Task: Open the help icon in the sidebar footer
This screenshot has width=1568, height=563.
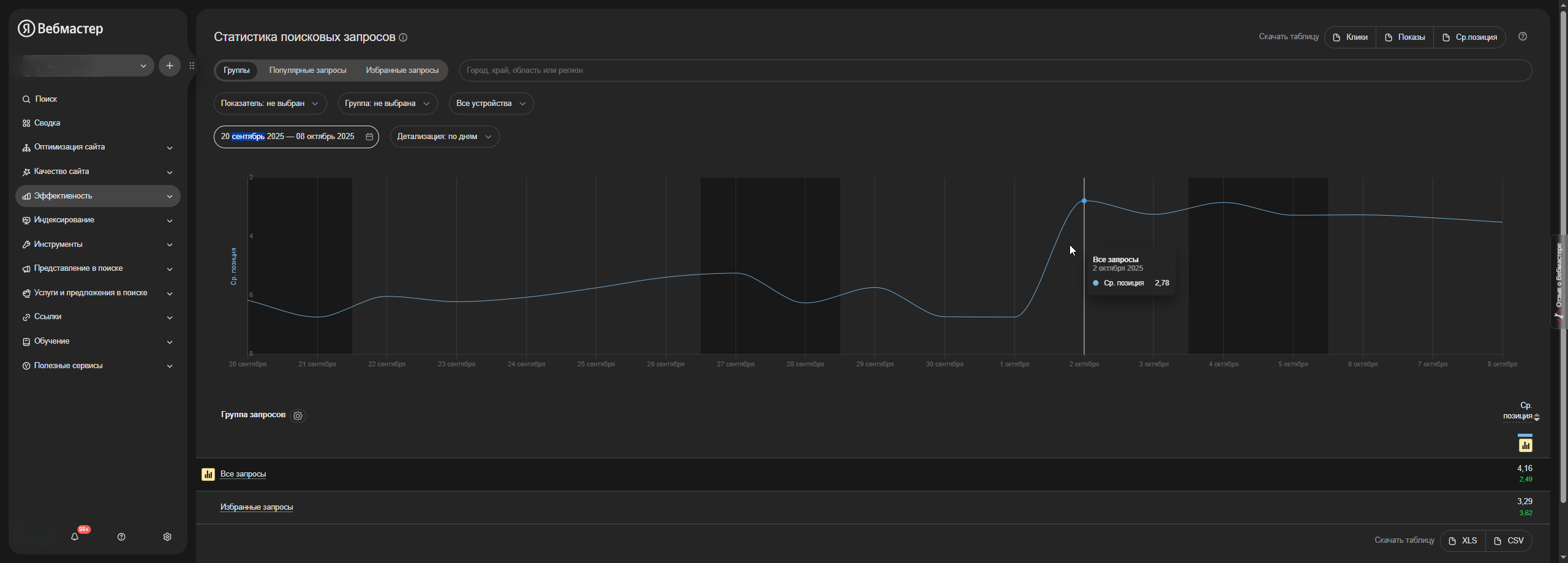Action: (121, 537)
